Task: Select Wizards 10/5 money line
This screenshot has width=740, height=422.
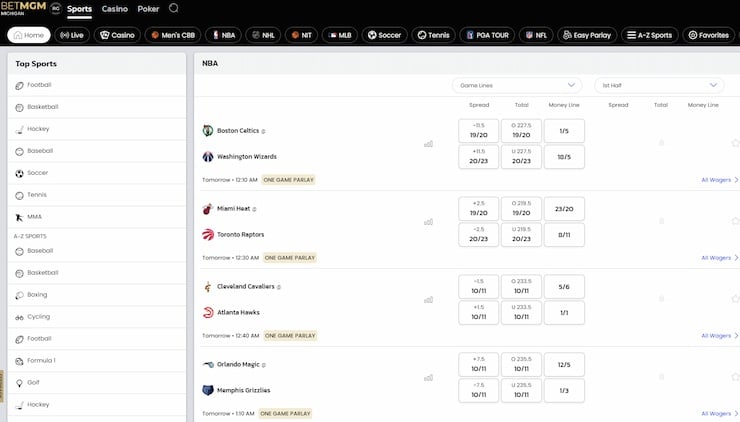Action: coord(564,157)
